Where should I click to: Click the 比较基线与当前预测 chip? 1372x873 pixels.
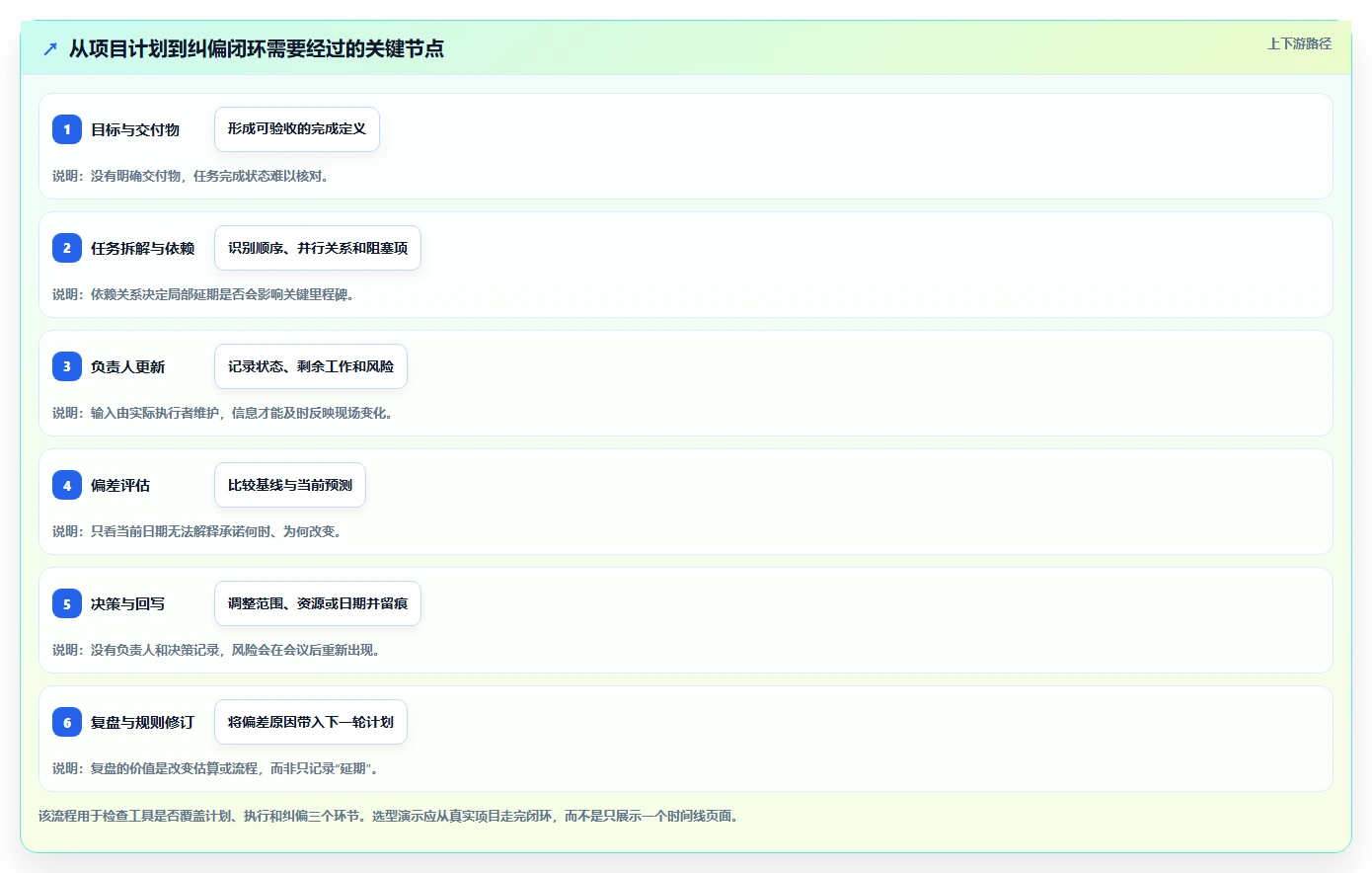click(290, 485)
